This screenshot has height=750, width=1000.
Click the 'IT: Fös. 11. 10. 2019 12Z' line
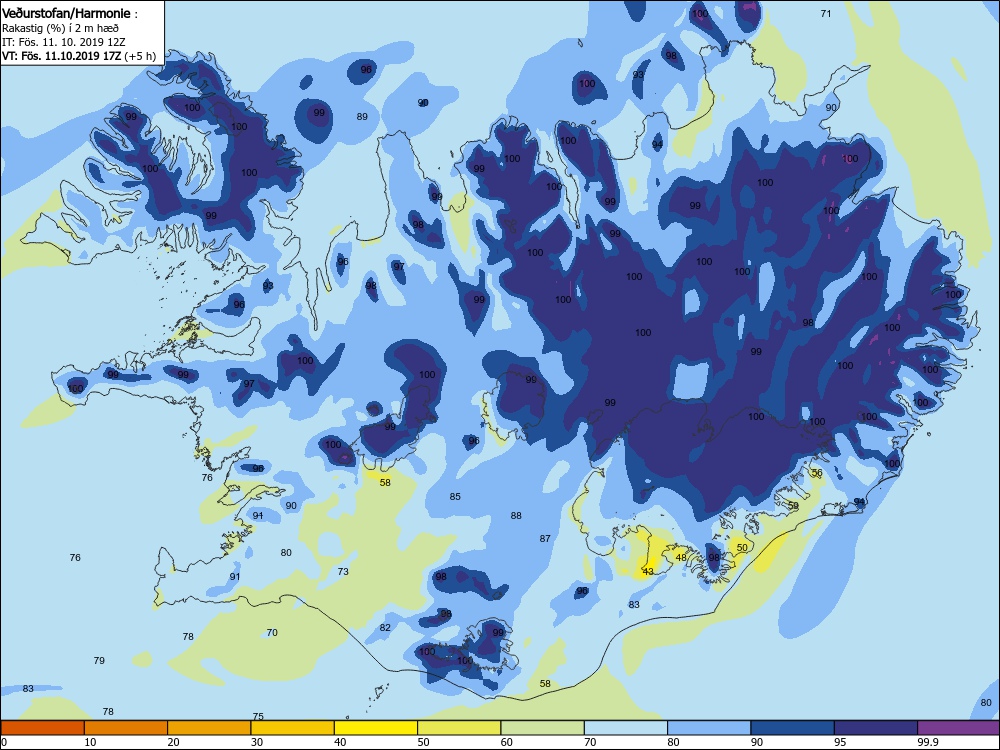64,42
